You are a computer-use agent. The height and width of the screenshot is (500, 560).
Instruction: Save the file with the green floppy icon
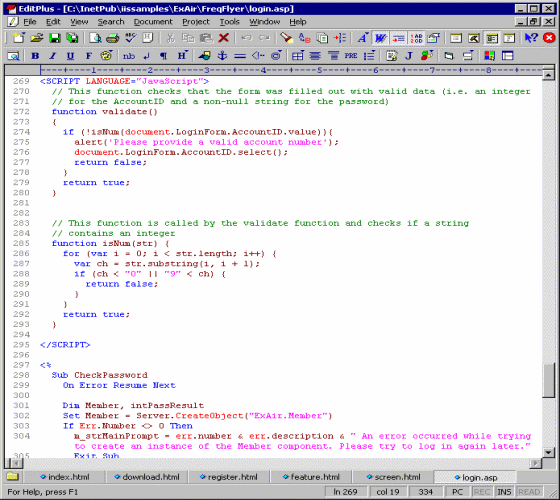(x=55, y=38)
